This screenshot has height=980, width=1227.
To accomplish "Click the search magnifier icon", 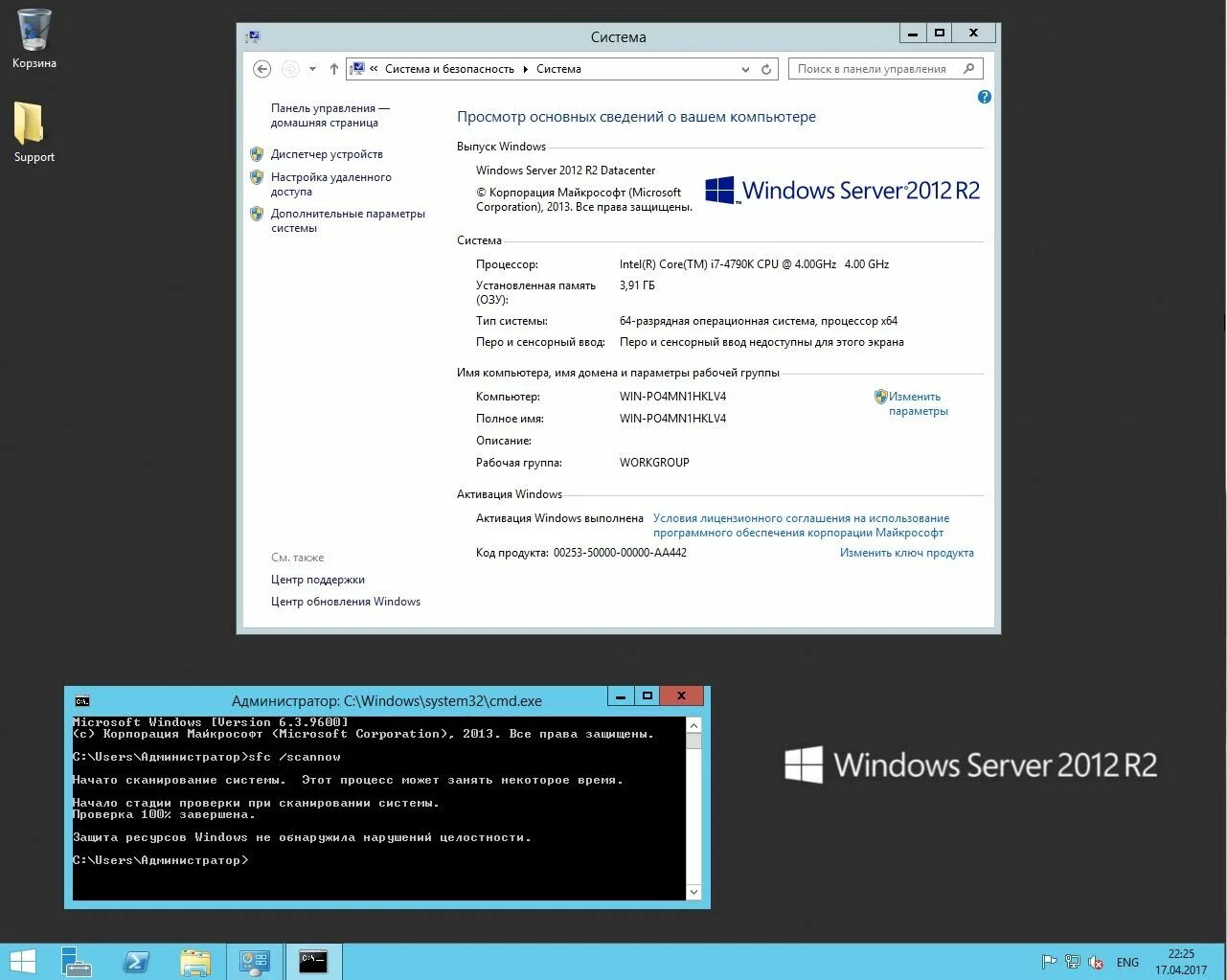I will pos(968,69).
